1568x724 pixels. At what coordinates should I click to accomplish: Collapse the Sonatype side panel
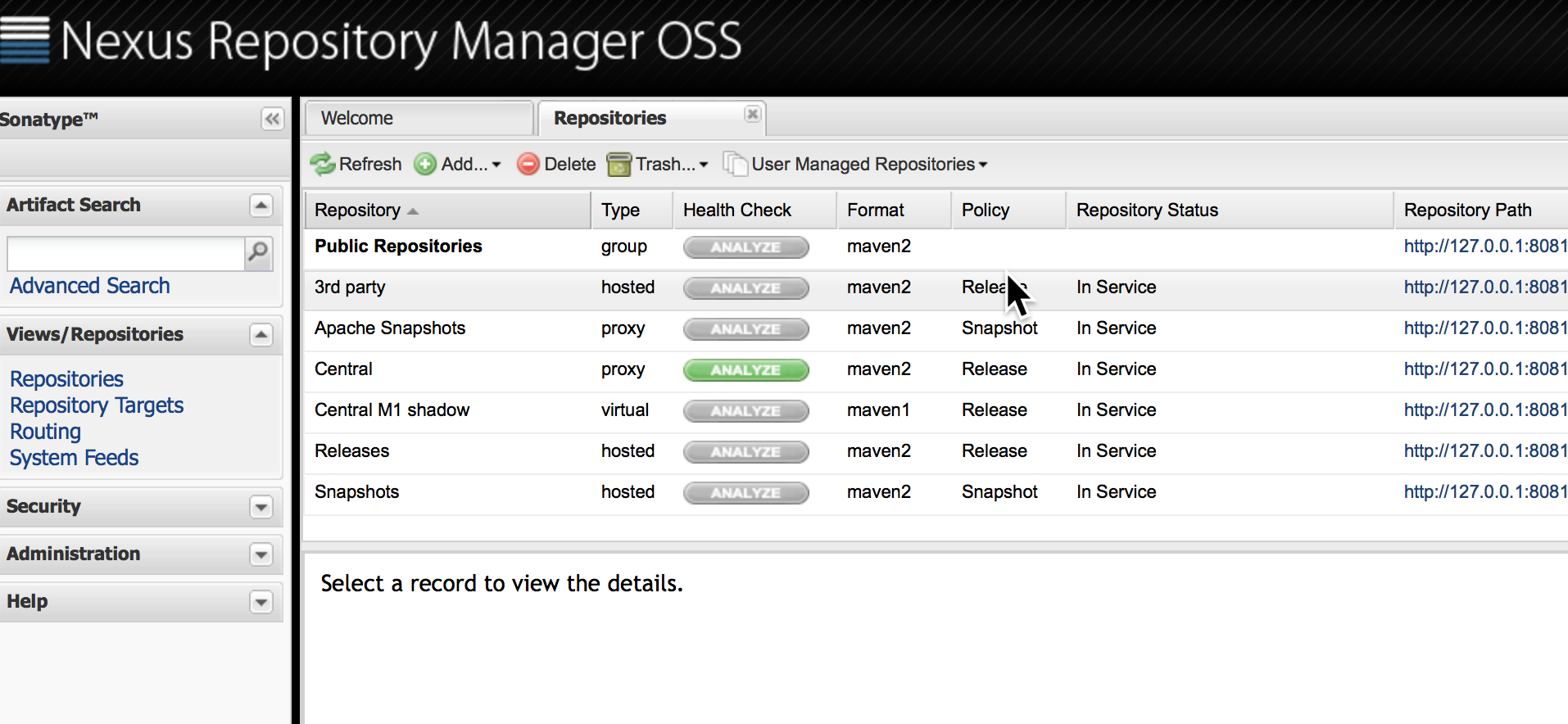click(x=272, y=120)
